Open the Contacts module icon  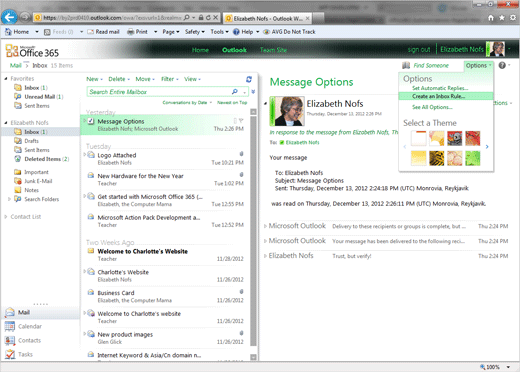[x=10, y=340]
